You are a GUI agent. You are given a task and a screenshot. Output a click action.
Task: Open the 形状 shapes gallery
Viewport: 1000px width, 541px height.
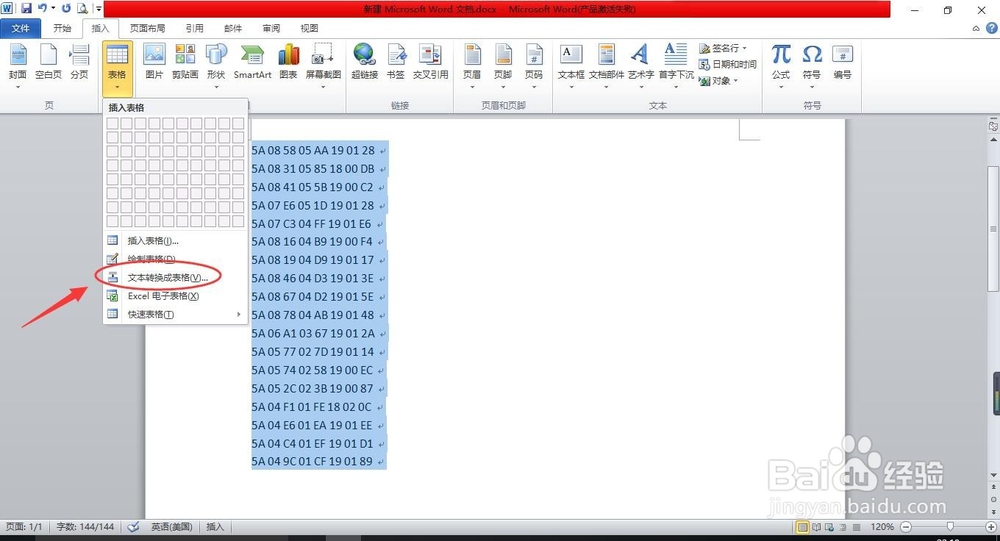[216, 66]
